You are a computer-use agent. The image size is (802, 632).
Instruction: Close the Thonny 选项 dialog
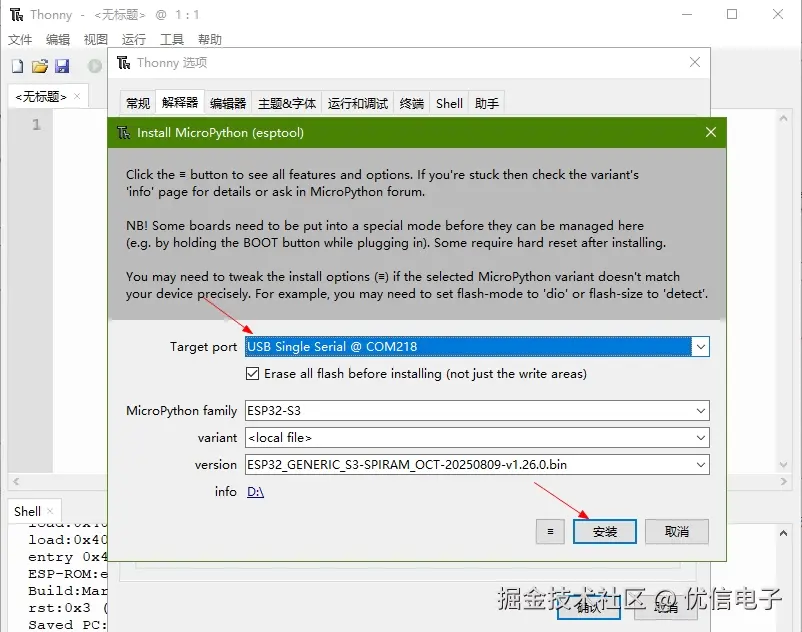[695, 62]
